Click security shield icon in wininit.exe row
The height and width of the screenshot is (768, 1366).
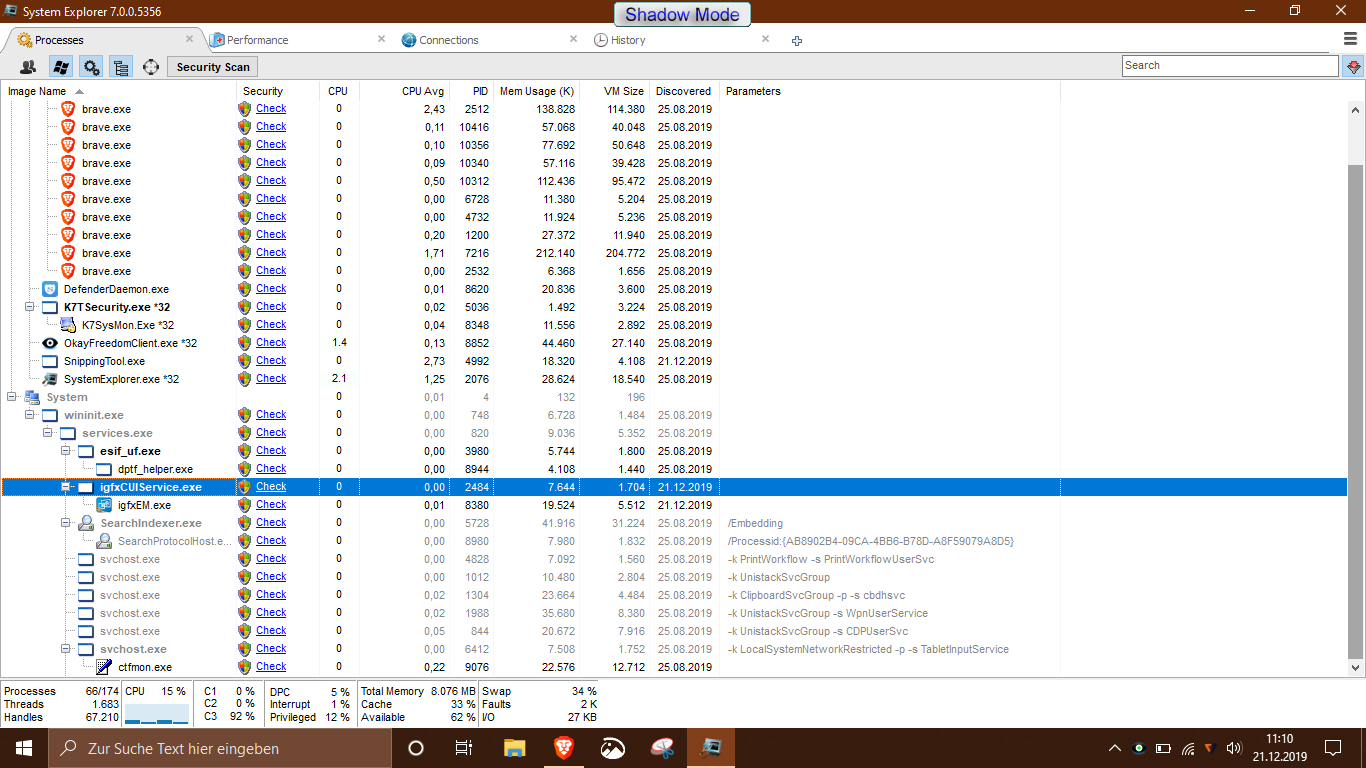coord(245,415)
